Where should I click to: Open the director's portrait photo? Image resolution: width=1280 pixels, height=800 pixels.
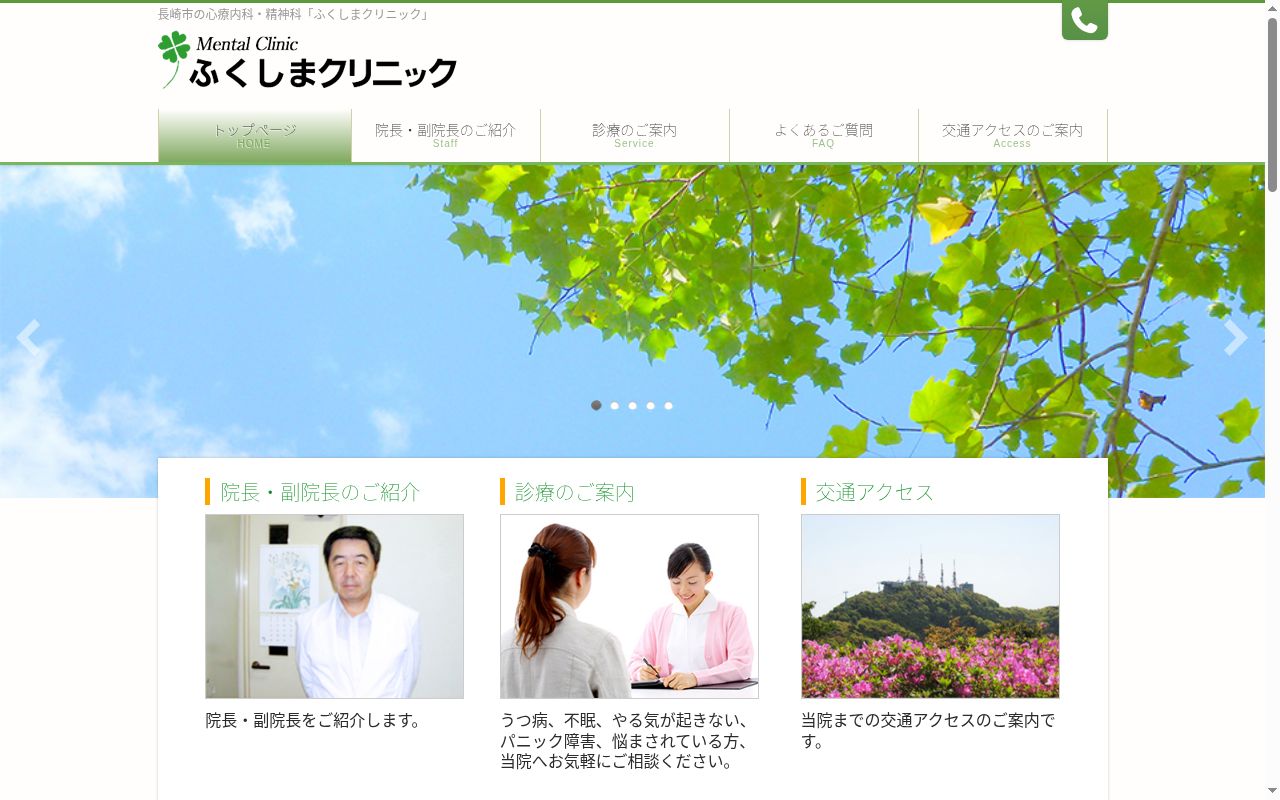click(x=335, y=606)
